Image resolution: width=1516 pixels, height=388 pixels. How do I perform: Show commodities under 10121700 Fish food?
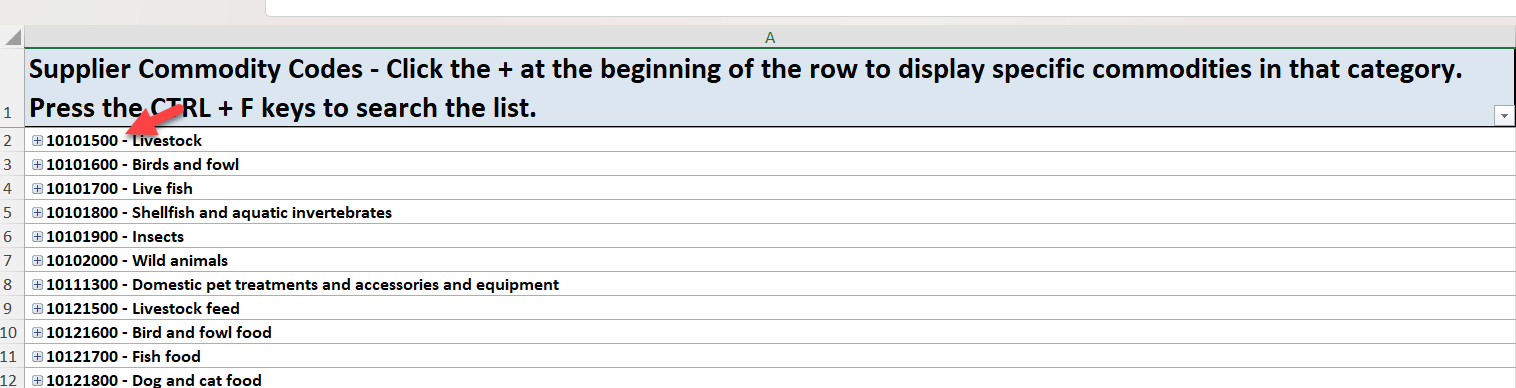38,357
